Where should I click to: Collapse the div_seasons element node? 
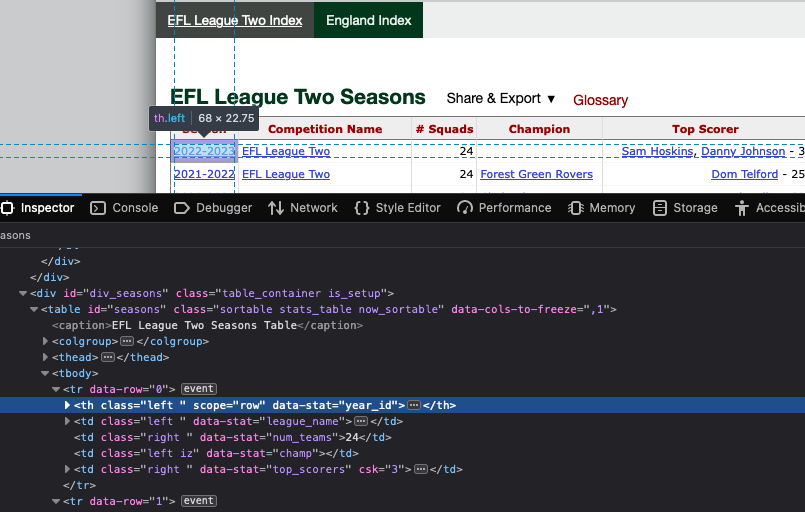23,293
